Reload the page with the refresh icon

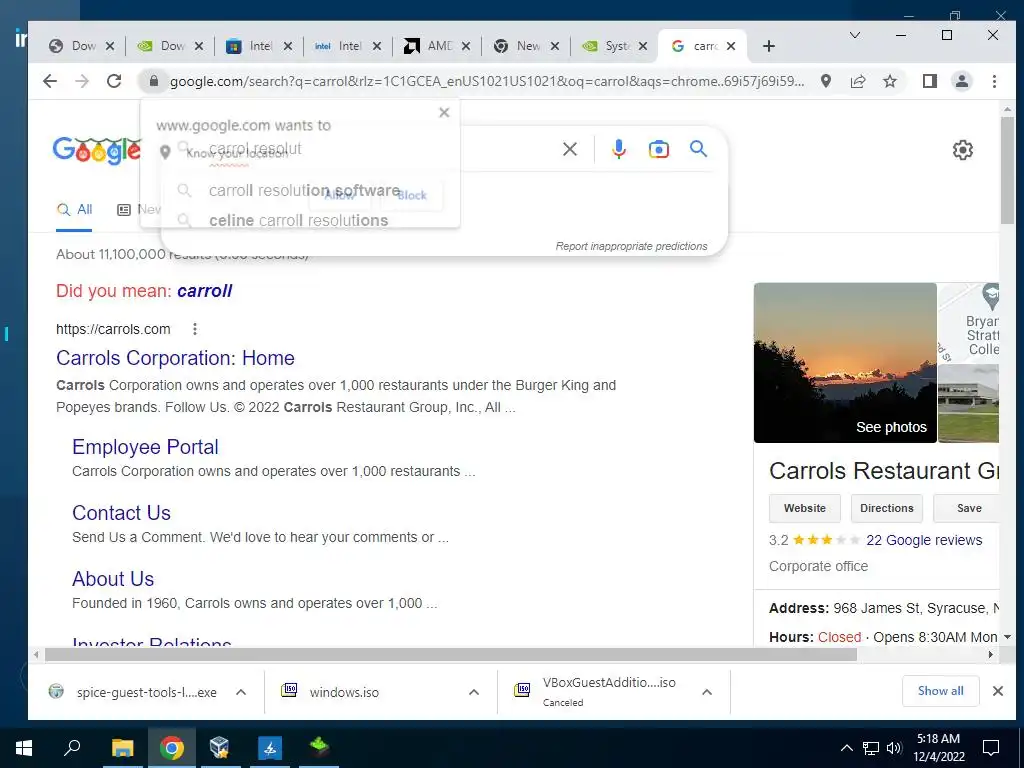(x=114, y=81)
